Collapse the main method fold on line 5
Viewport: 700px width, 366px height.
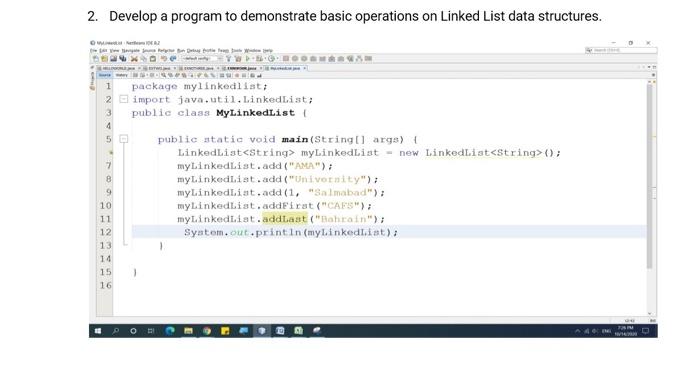[124, 139]
